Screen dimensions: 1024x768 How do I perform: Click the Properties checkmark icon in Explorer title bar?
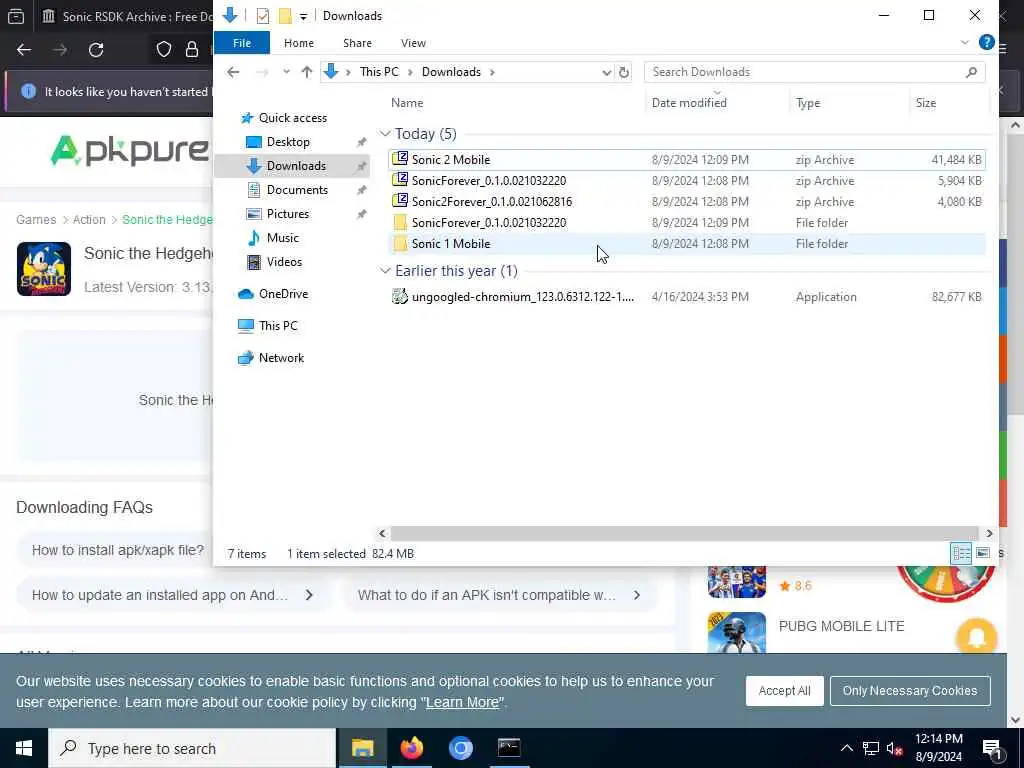[x=263, y=16]
